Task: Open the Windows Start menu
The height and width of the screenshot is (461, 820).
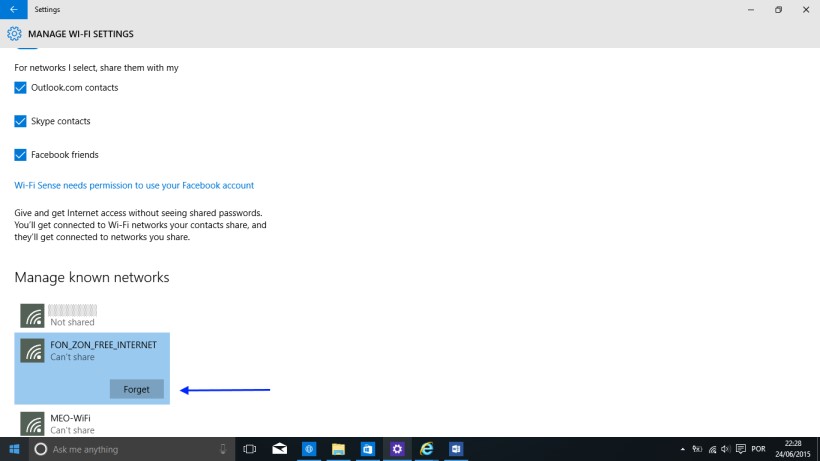Action: click(14, 449)
